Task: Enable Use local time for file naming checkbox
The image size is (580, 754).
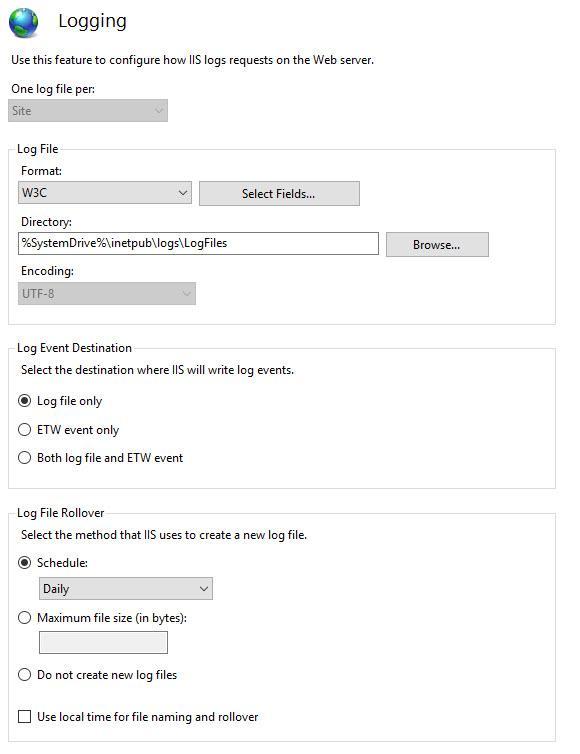Action: tap(25, 716)
